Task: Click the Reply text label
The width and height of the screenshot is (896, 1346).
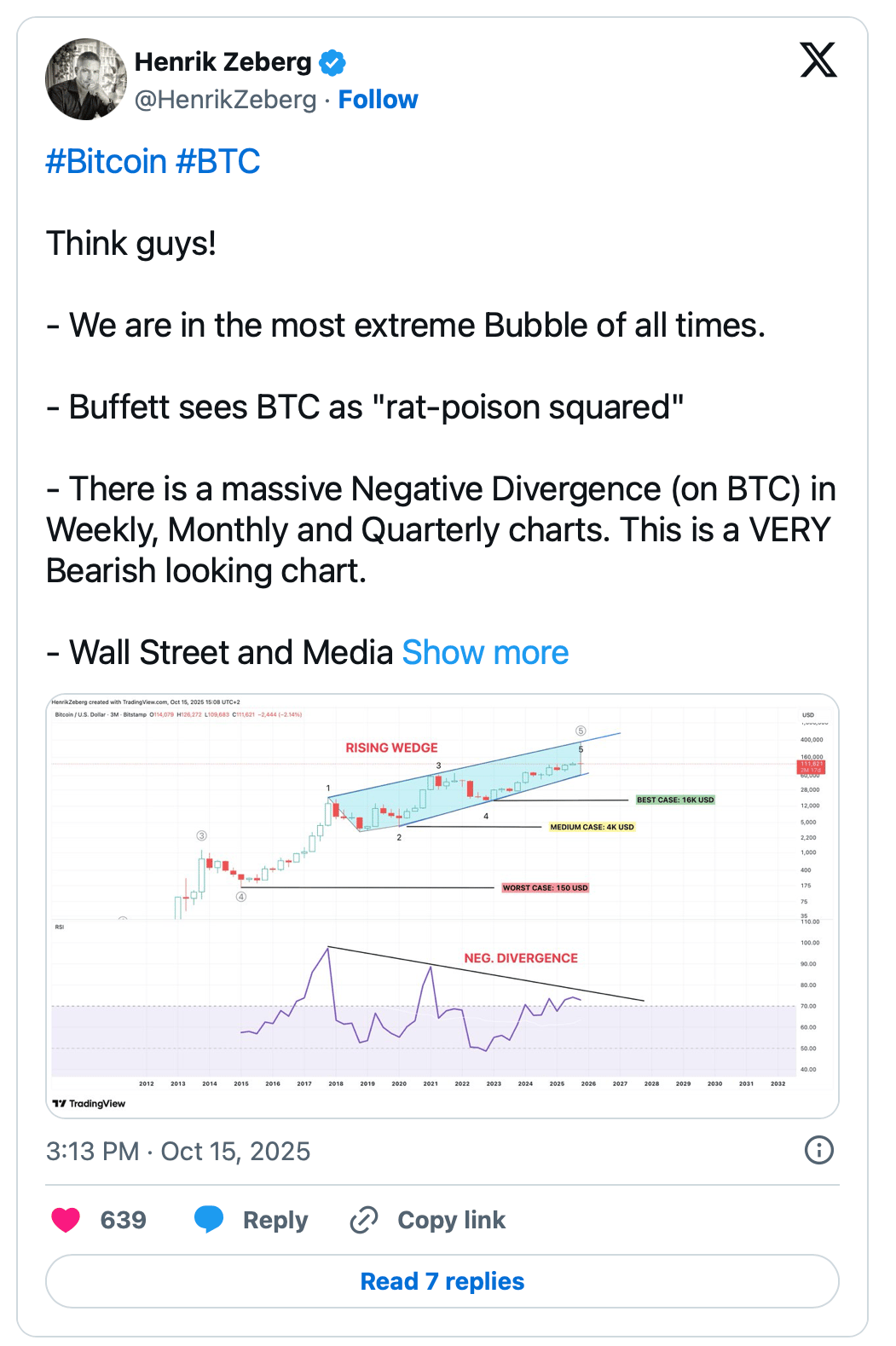Action: click(275, 1220)
